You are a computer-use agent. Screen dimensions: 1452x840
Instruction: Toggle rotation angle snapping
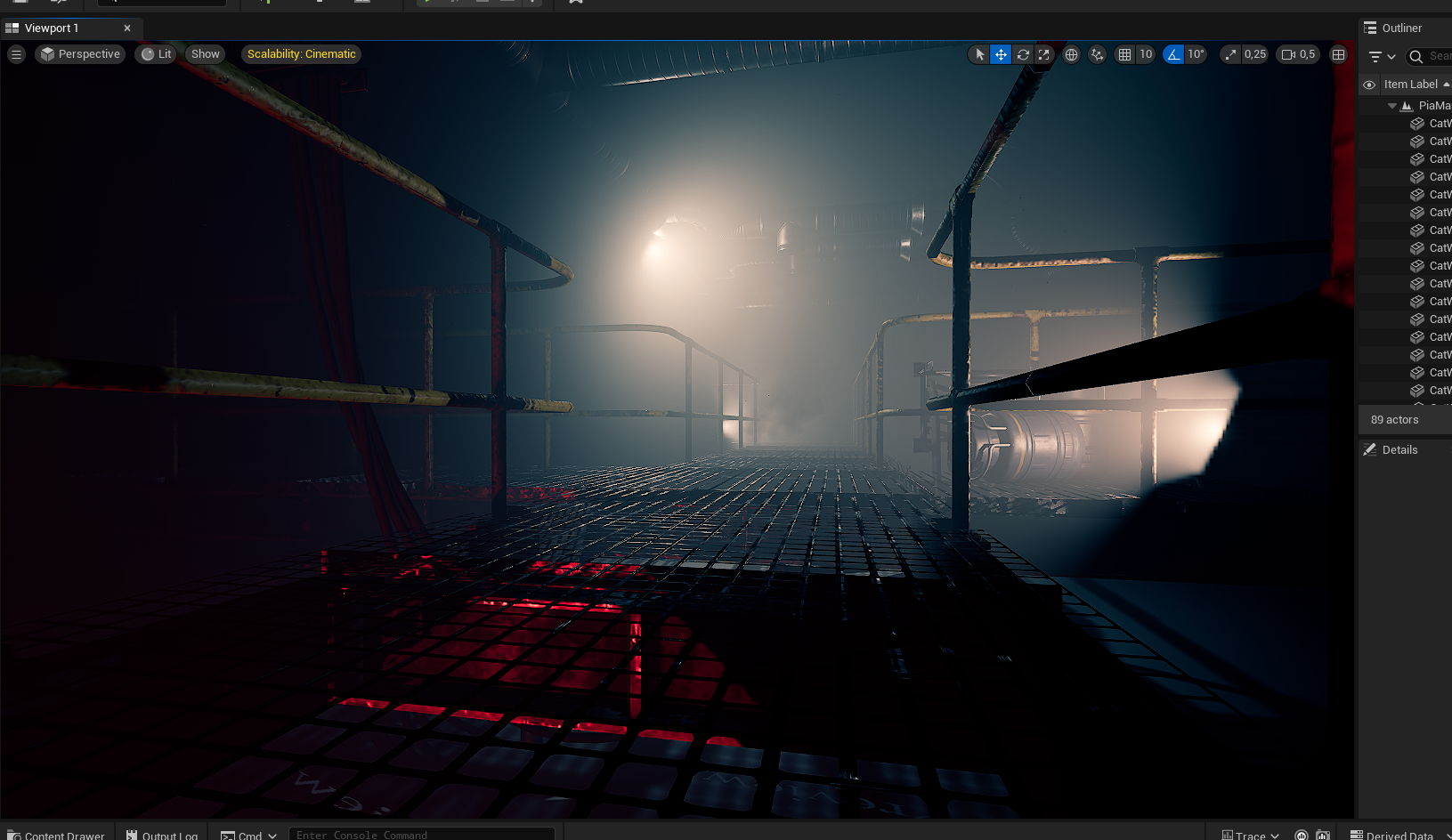coord(1173,54)
